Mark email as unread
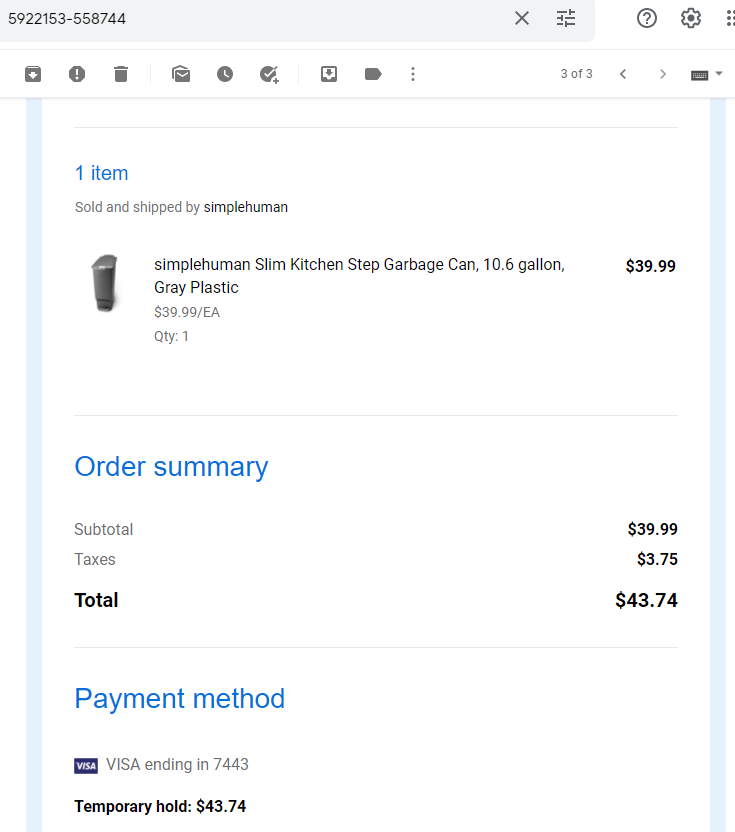735x832 pixels. pos(181,74)
